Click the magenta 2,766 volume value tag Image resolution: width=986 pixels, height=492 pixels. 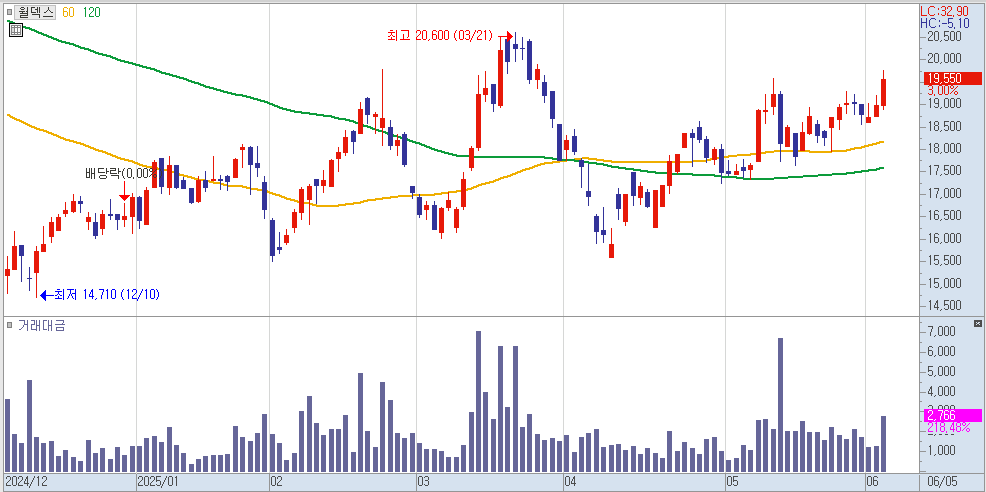point(952,415)
